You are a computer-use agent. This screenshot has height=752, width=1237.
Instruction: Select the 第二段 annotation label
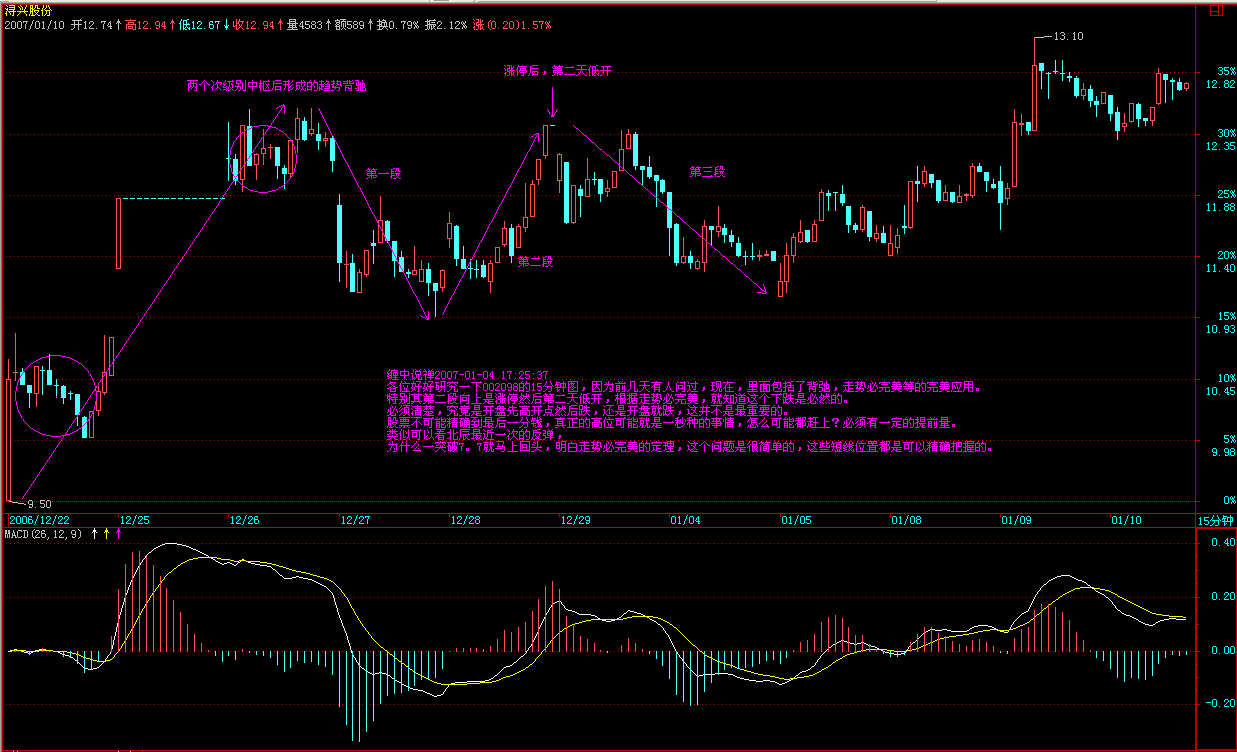(535, 261)
